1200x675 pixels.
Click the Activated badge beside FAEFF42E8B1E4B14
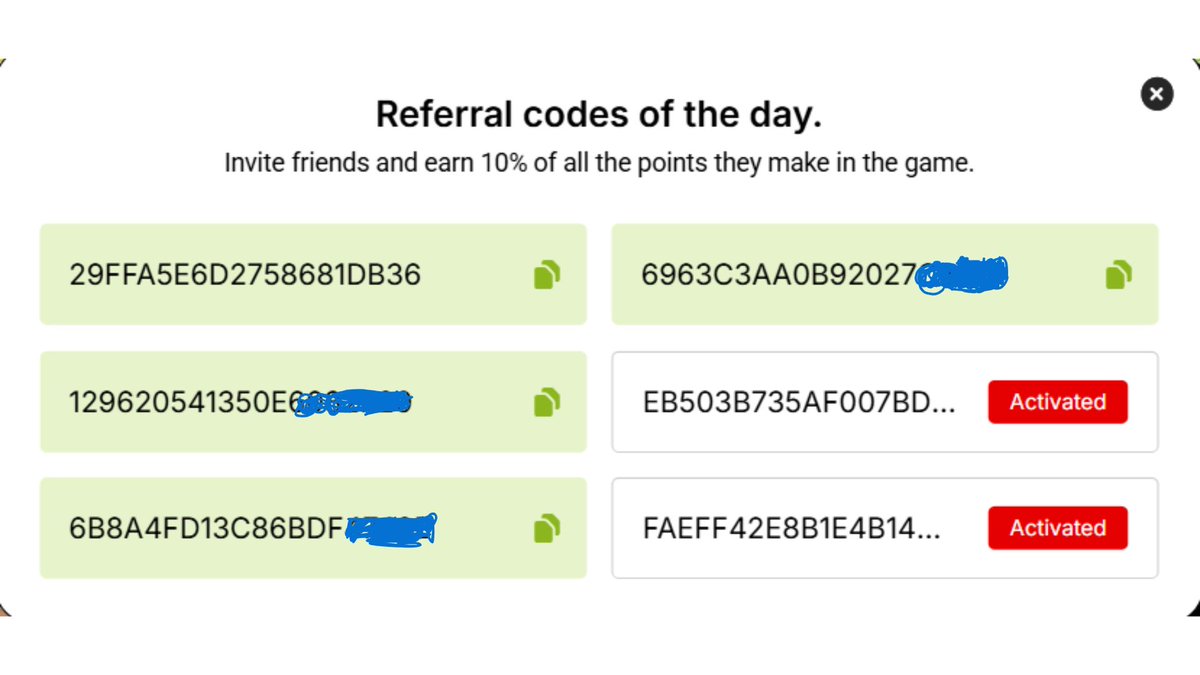coord(1058,528)
